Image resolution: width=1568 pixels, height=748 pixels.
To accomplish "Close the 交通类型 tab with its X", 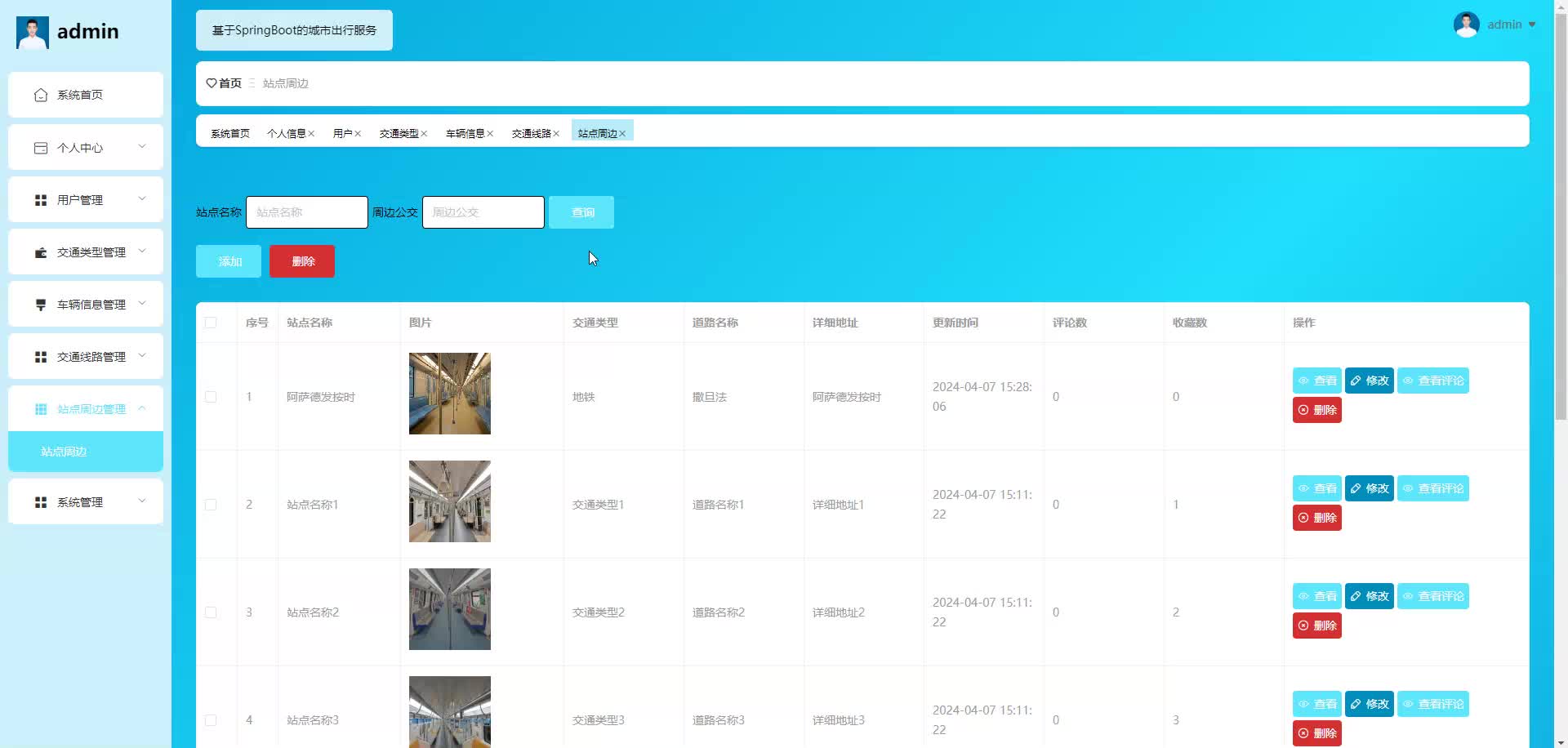I will (x=424, y=134).
